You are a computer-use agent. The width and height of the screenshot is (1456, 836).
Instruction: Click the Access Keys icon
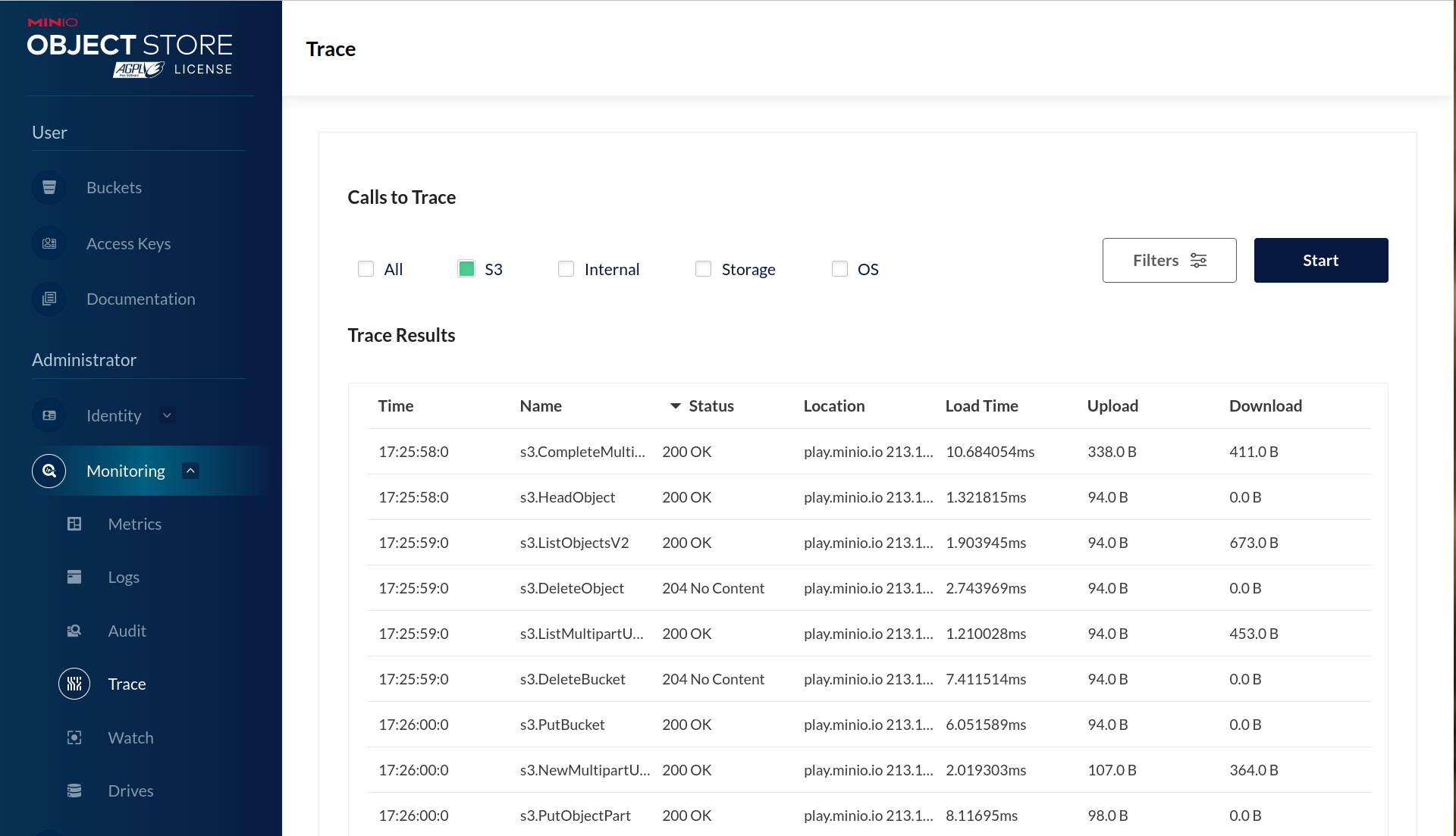pyautogui.click(x=49, y=243)
